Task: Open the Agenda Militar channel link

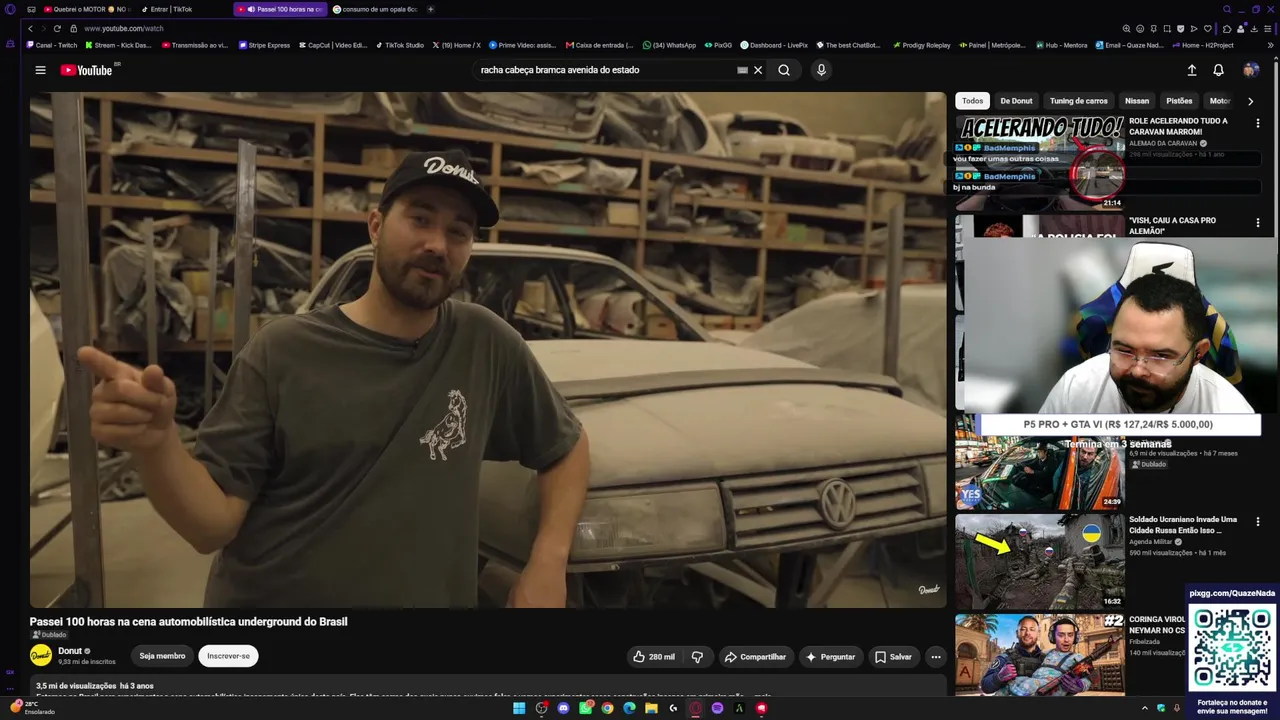Action: click(x=1150, y=542)
